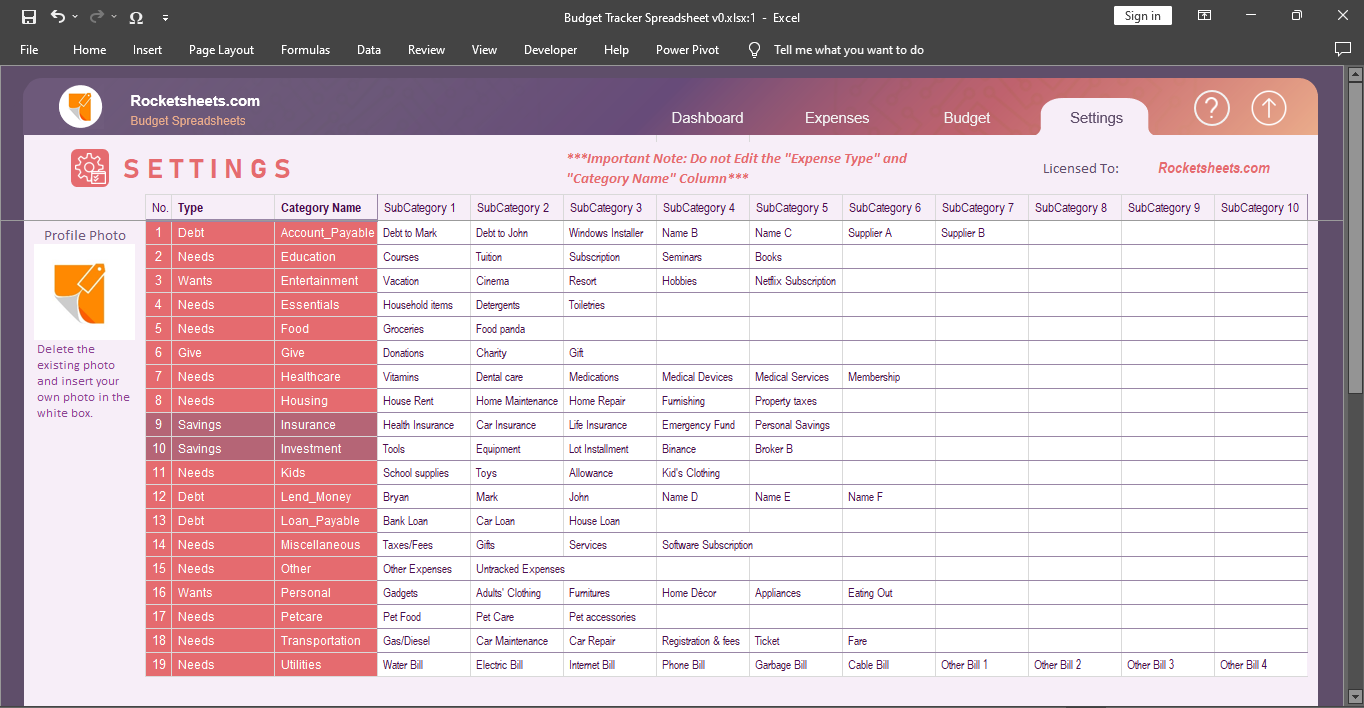Select the Emergency Fund cell
1364x708 pixels.
(x=703, y=425)
